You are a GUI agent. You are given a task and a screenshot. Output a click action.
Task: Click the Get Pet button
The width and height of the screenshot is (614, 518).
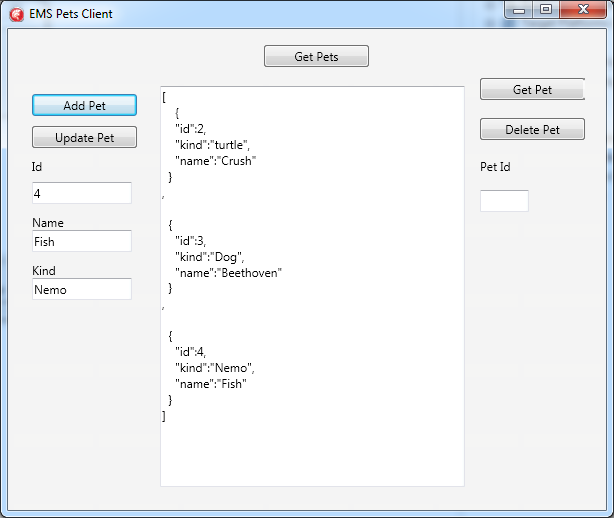(x=532, y=89)
